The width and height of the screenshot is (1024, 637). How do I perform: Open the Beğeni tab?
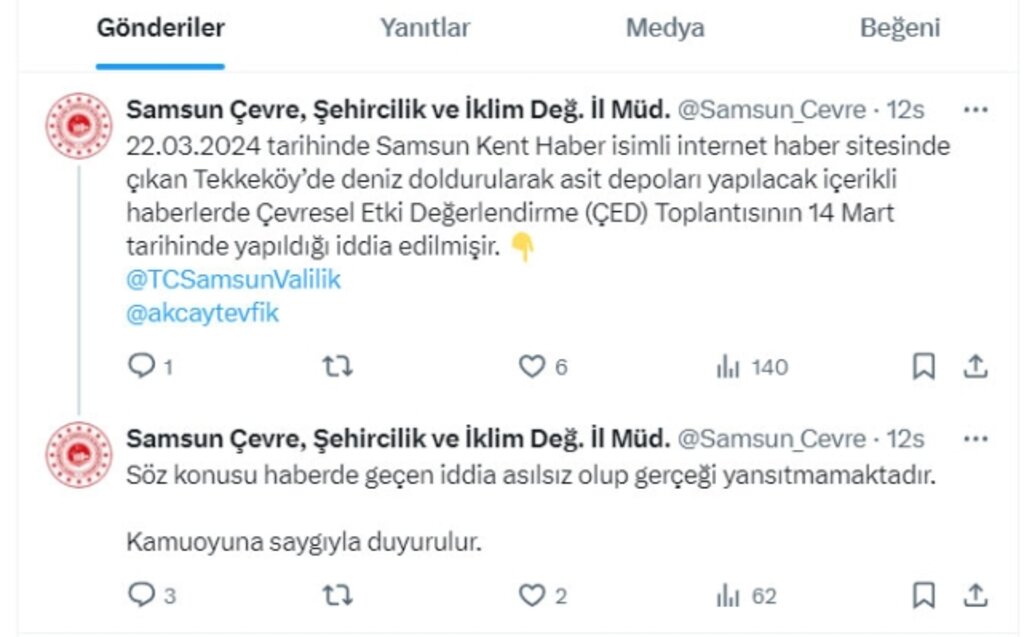pyautogui.click(x=900, y=28)
